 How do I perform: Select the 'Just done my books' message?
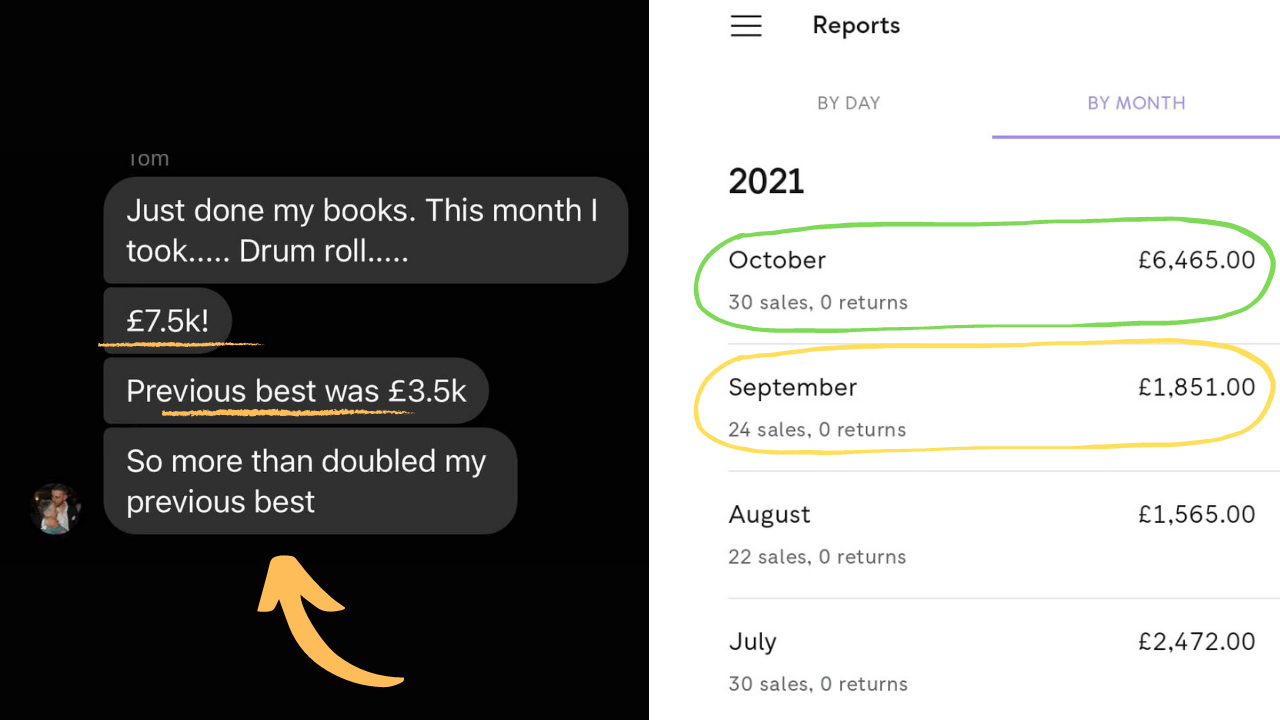[x=365, y=230]
